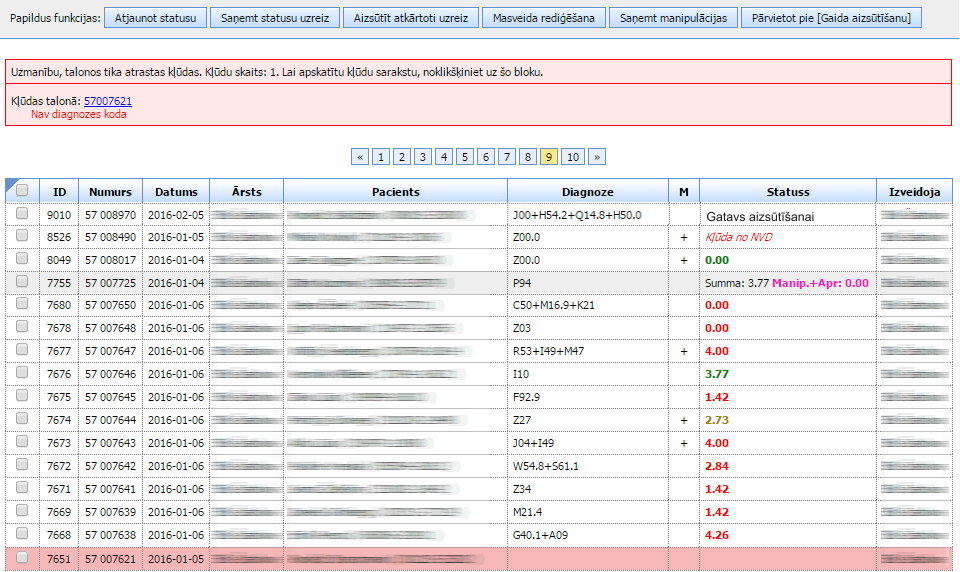Go to previous pages with « arrow

[360, 157]
